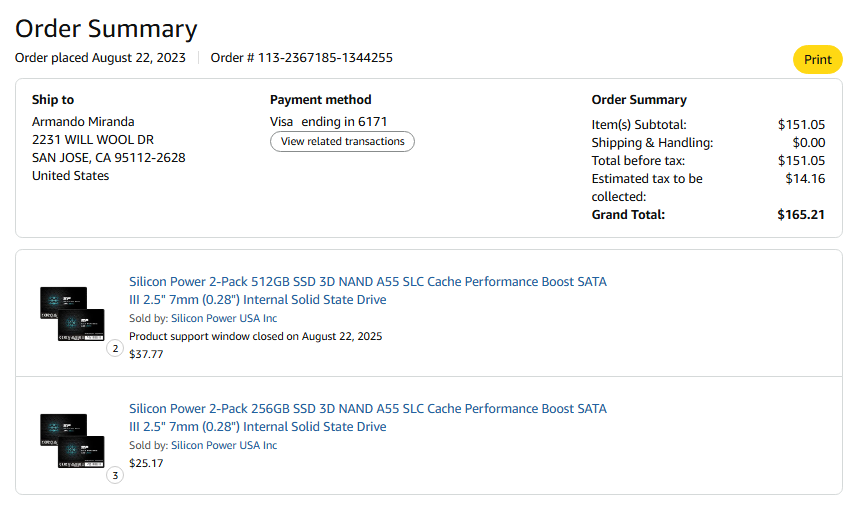Click the Grand Total amount $165.21
849x512 pixels.
(801, 215)
